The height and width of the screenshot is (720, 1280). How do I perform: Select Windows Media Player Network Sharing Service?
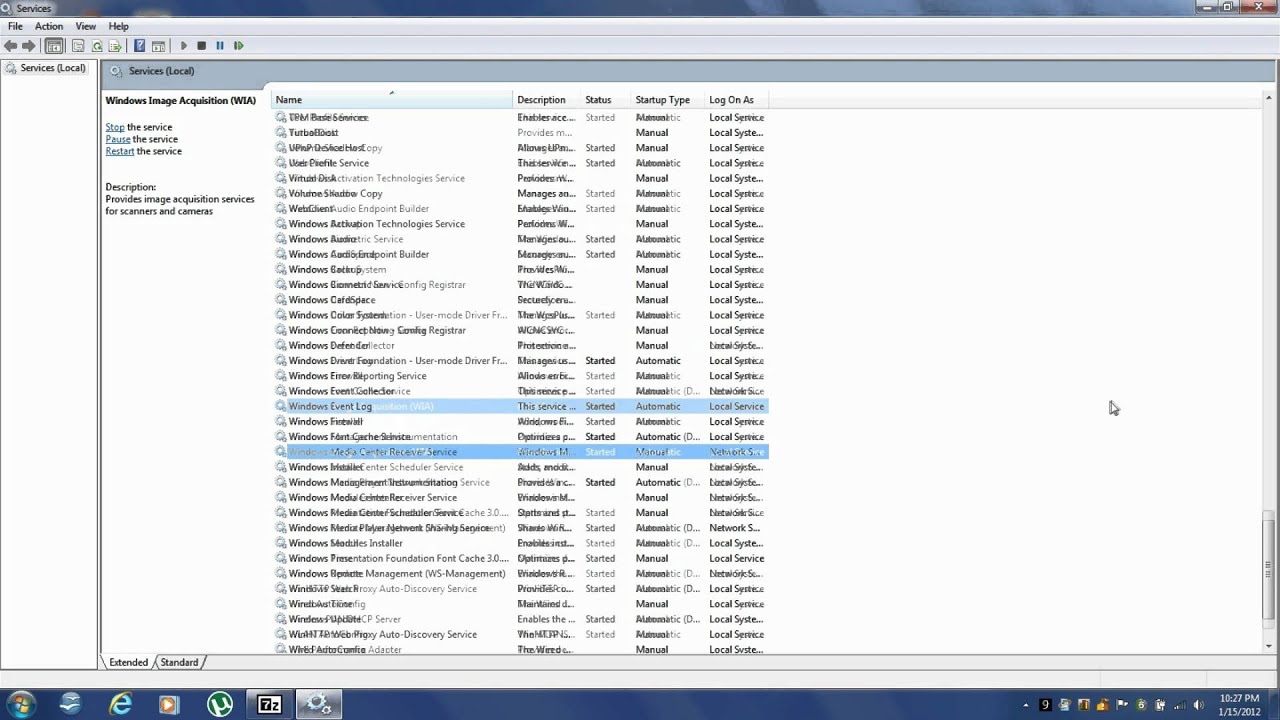[520, 528]
